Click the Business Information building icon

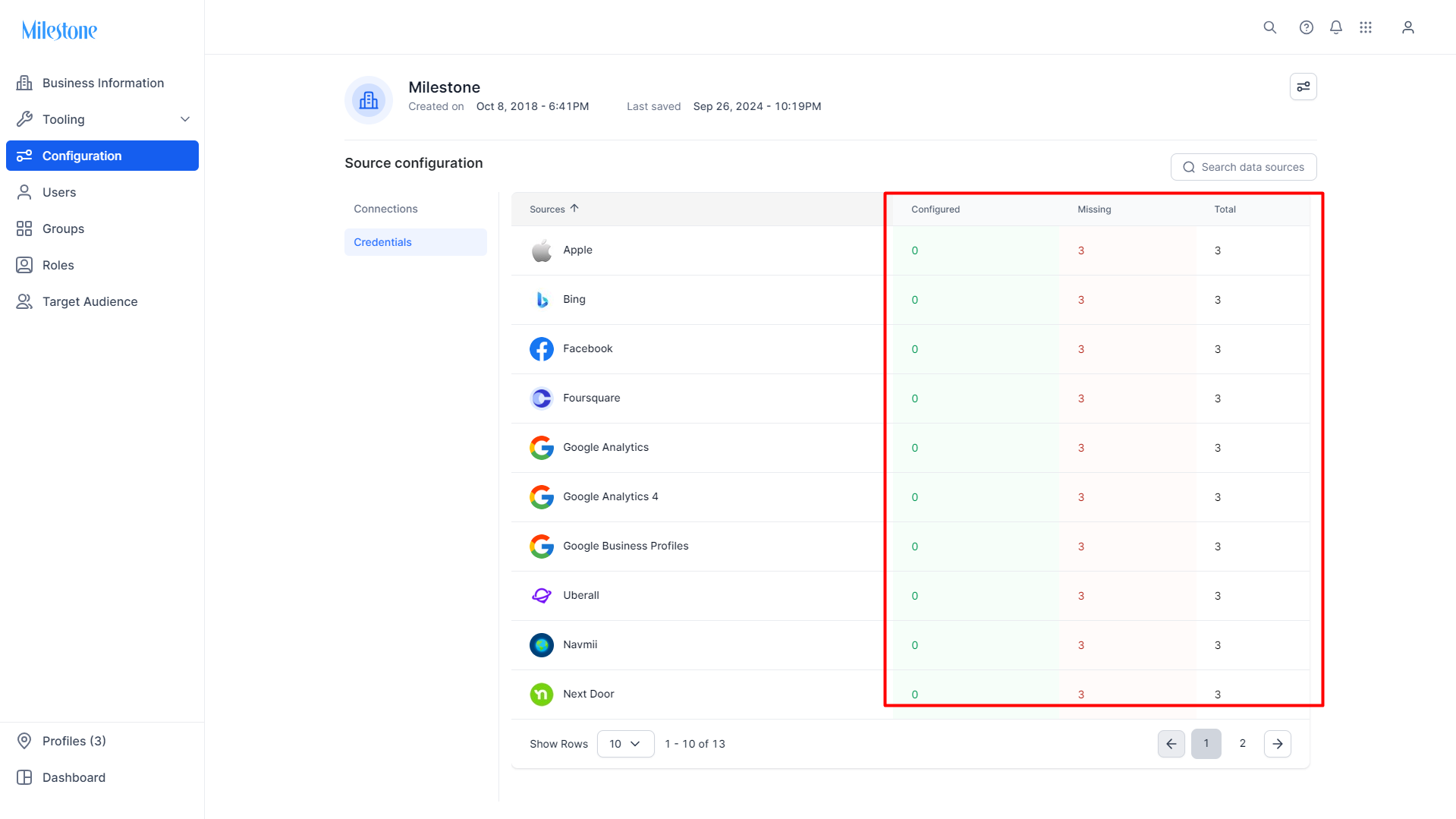click(24, 83)
